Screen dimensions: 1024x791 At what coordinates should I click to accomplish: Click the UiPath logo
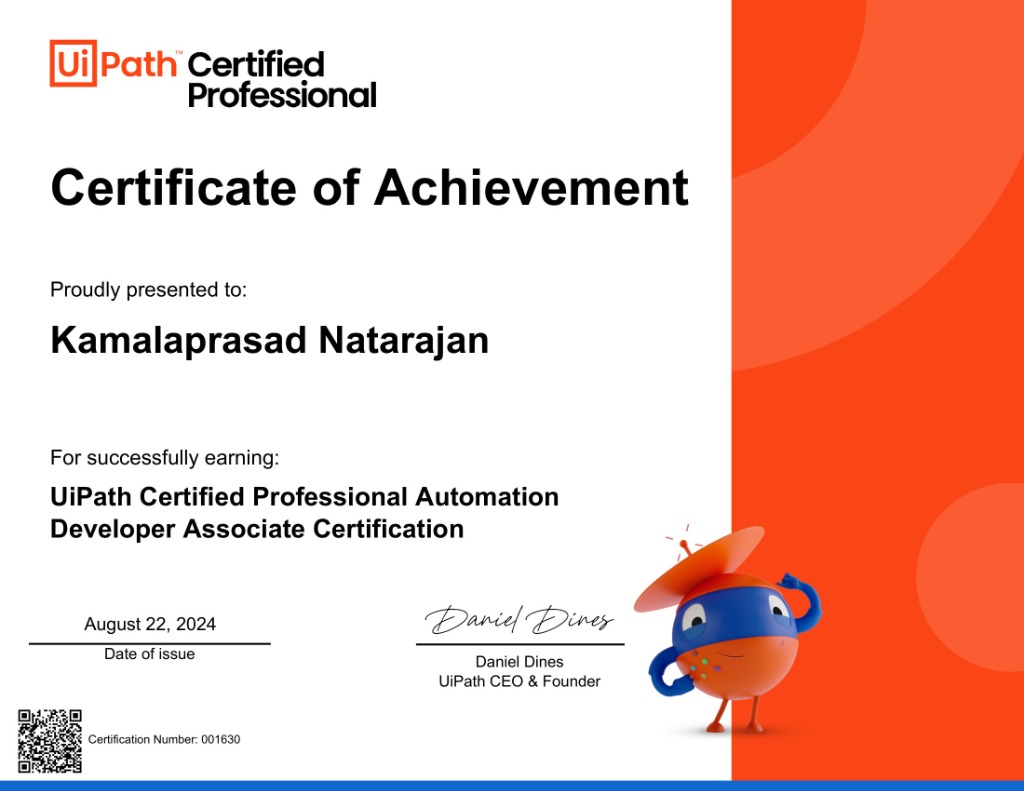tap(108, 65)
